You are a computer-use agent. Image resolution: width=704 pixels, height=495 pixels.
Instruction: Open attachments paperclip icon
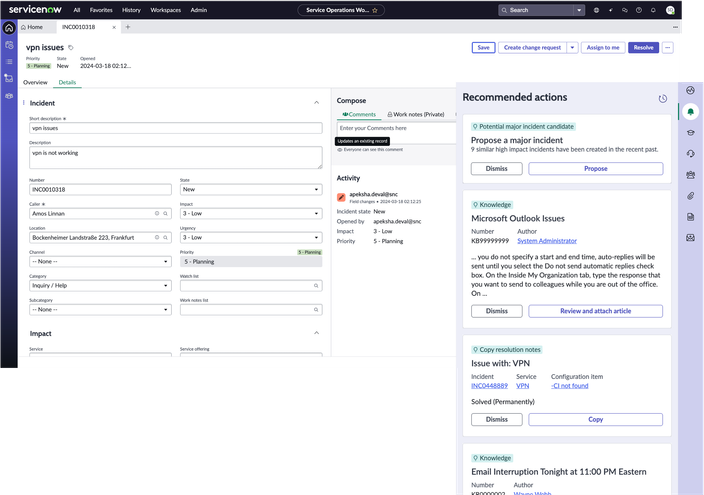coord(691,195)
